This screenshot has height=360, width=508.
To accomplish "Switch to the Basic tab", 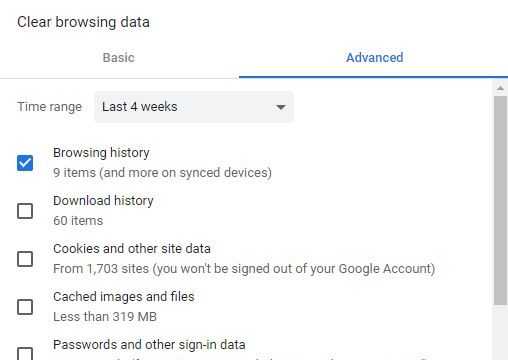I will coord(119,58).
